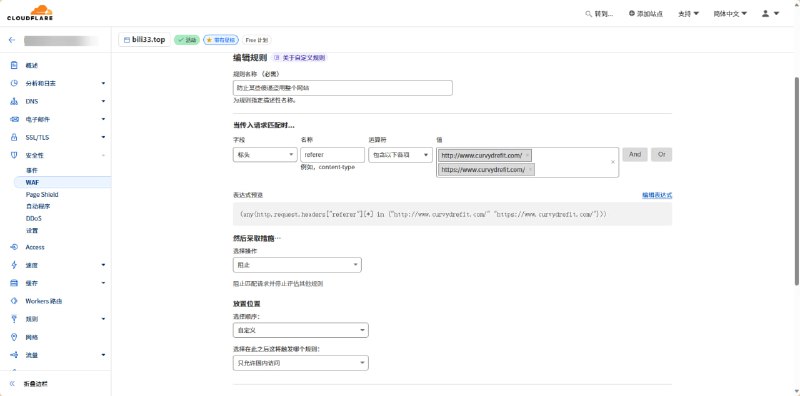800x396 pixels.
Task: Click the bili33.top domain button
Action: [144, 40]
